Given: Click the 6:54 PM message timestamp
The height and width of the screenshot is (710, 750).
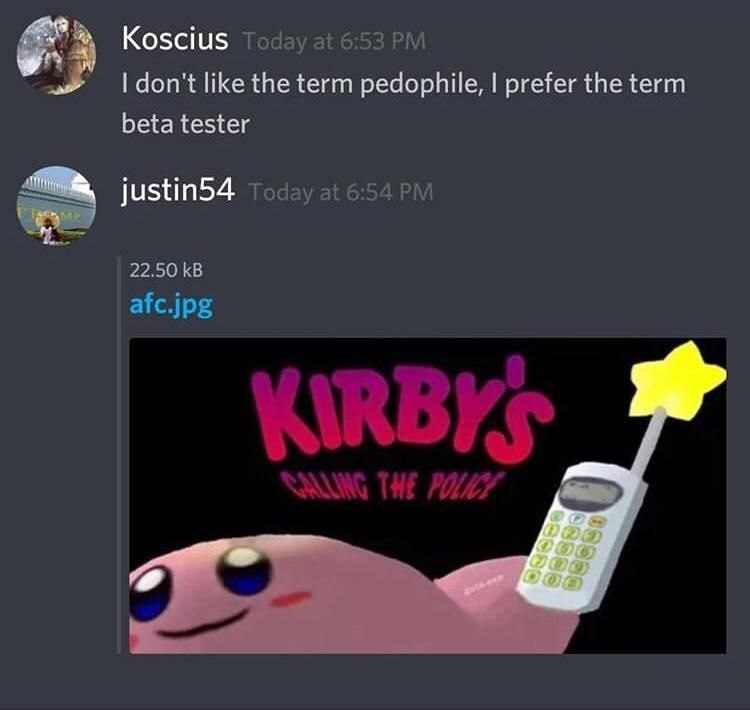Looking at the screenshot, I should coord(341,192).
